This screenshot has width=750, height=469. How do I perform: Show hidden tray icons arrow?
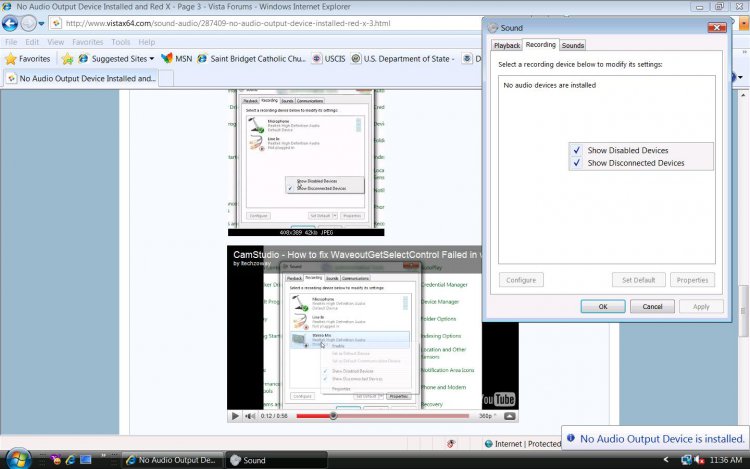(x=666, y=460)
